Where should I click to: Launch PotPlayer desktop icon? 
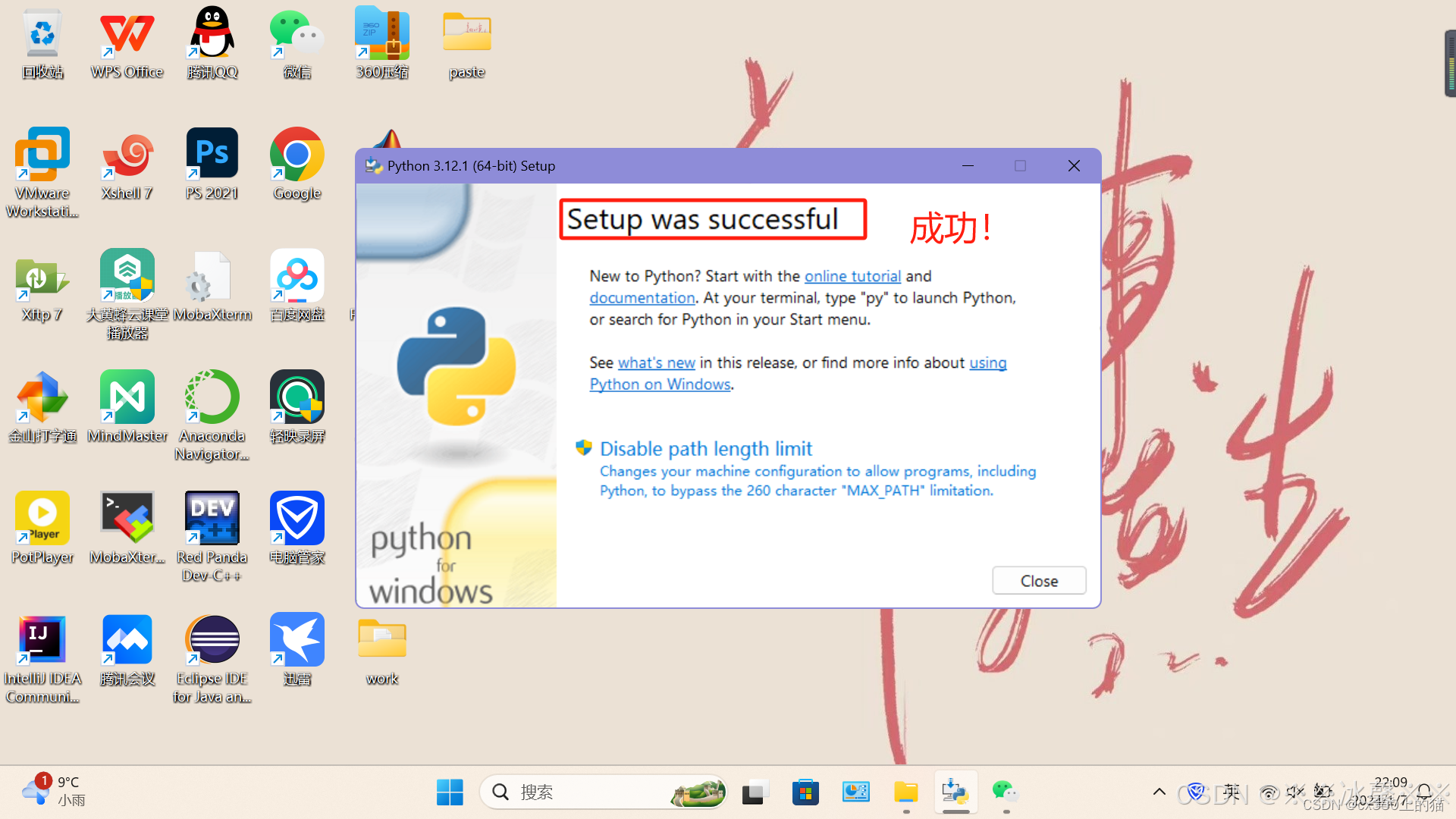pos(42,519)
